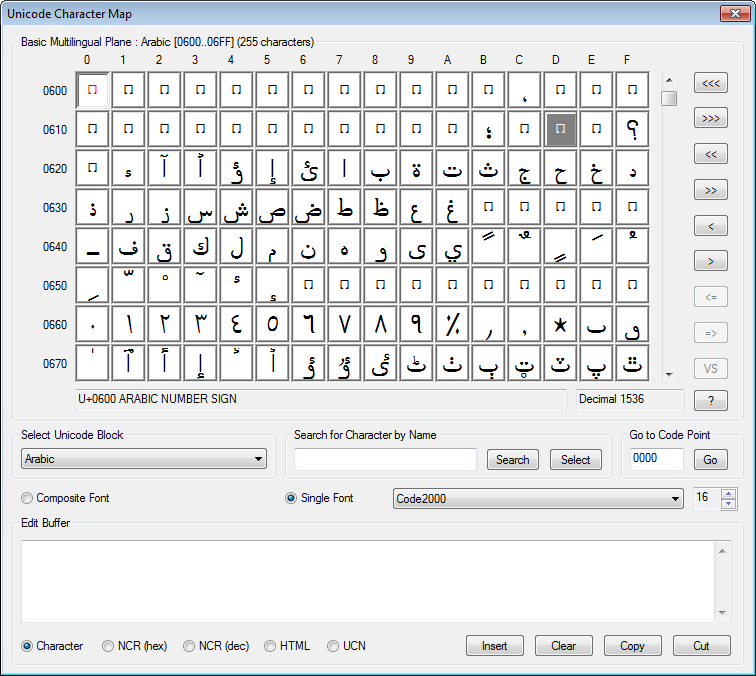
Task: Open help with the ? button
Action: pos(710,401)
